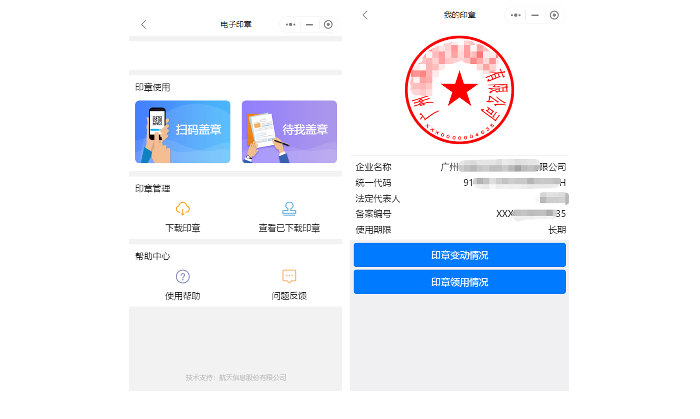
Task: Close the 我的印章 mini program via circle icon
Action: click(x=553, y=16)
